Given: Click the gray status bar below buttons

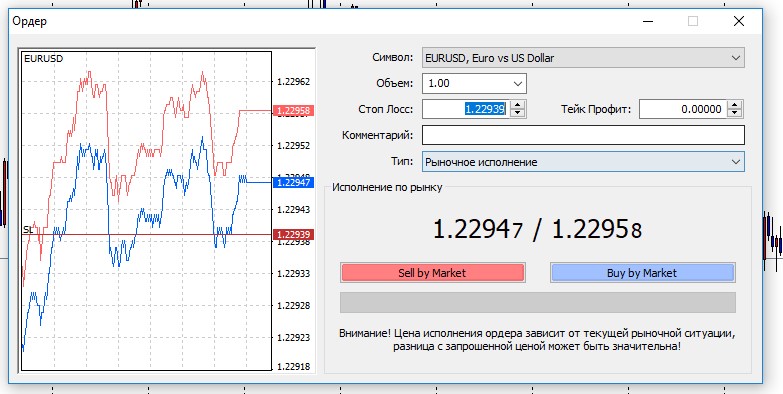Looking at the screenshot, I should tap(538, 303).
